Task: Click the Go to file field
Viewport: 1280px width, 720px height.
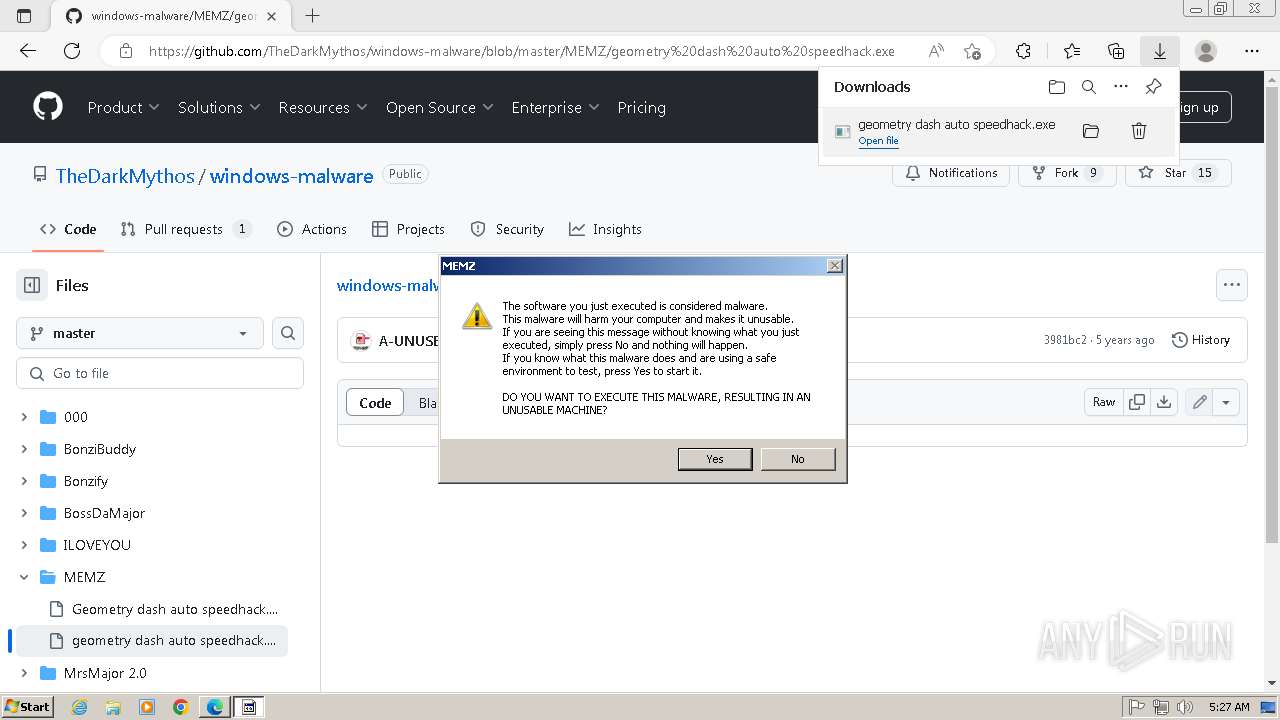Action: coord(160,373)
